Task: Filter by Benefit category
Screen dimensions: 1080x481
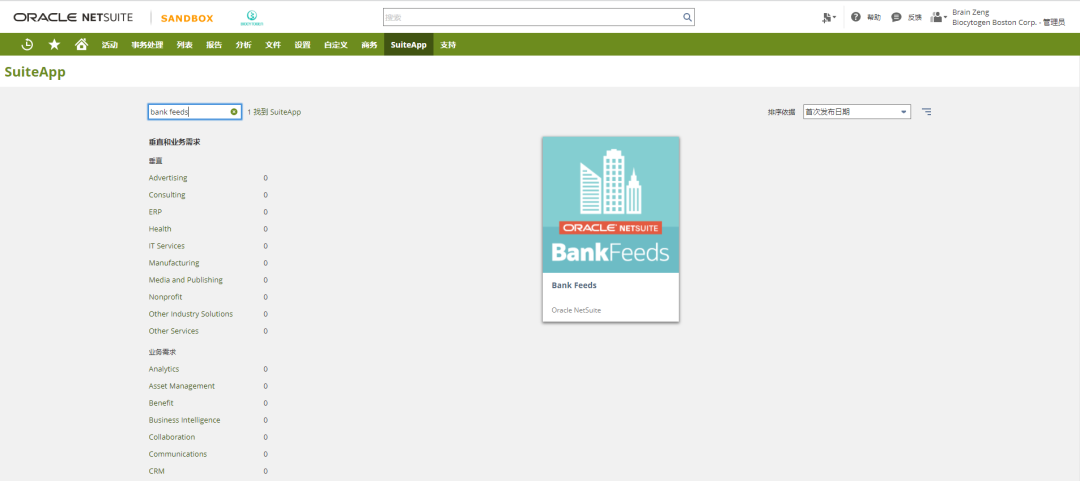Action: point(161,403)
